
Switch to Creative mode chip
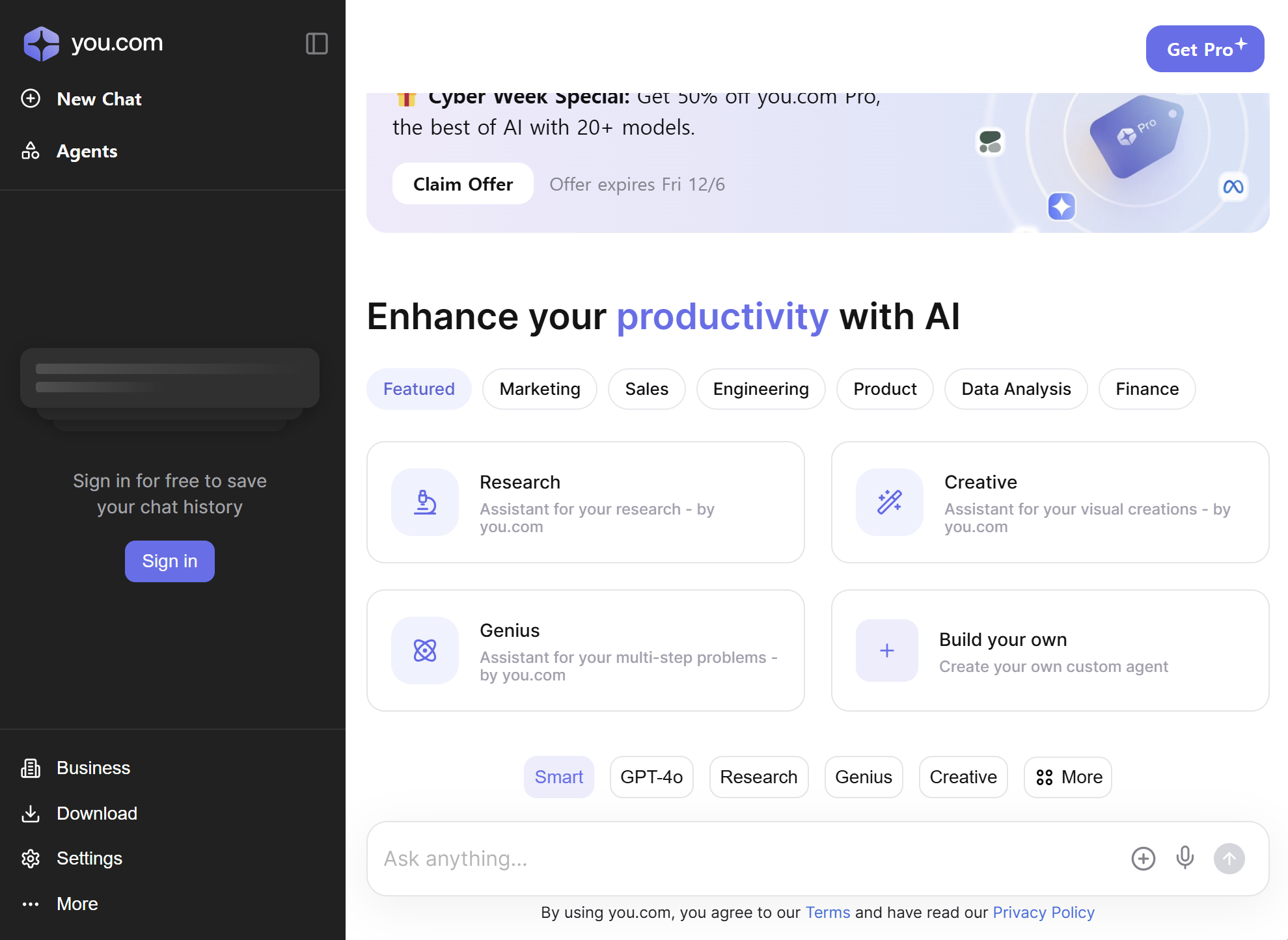point(963,777)
